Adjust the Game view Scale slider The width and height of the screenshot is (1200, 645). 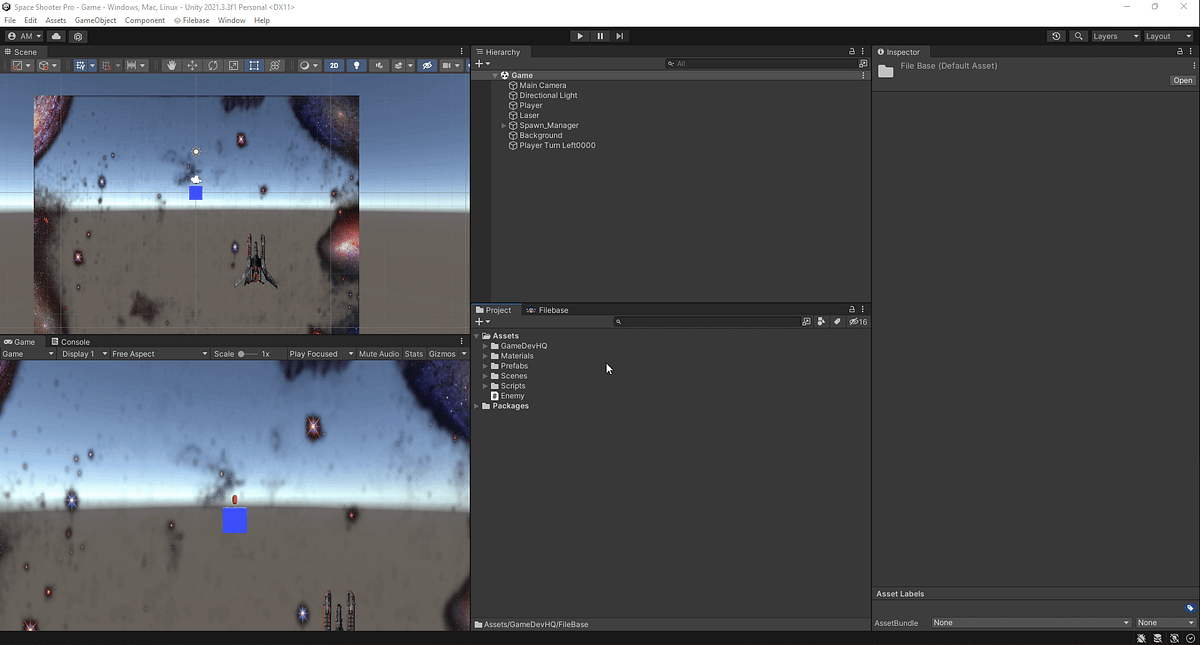point(247,354)
